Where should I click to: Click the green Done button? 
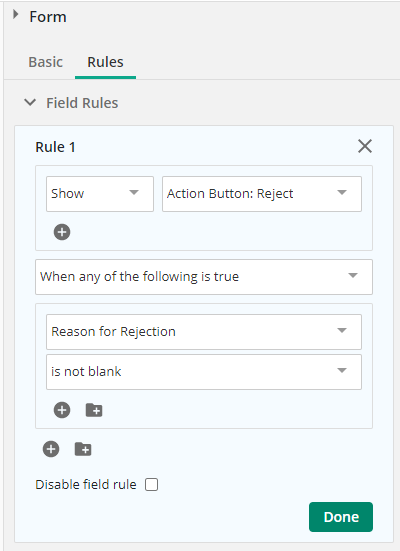(x=341, y=517)
